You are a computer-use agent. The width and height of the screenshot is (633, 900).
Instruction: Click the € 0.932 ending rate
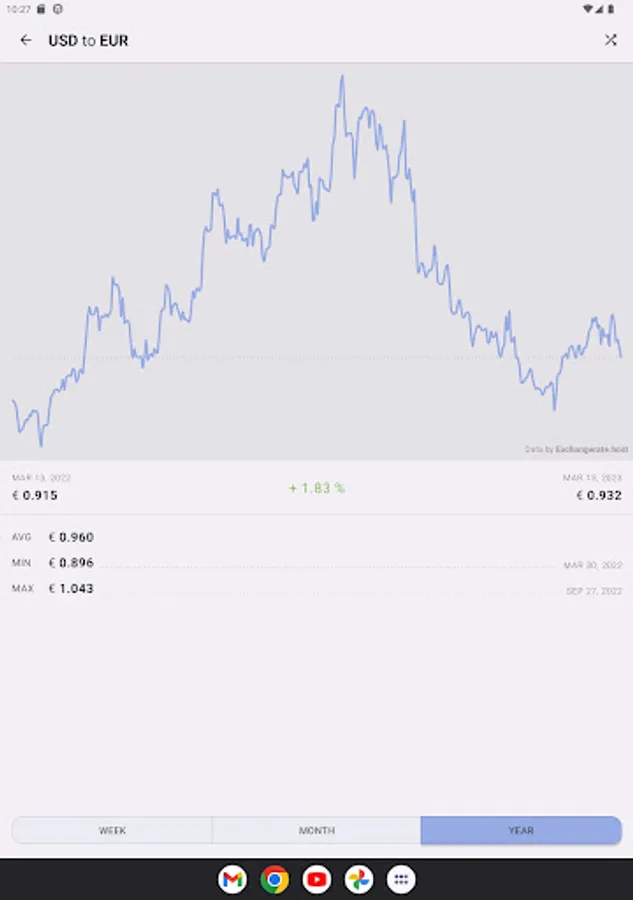pos(598,495)
